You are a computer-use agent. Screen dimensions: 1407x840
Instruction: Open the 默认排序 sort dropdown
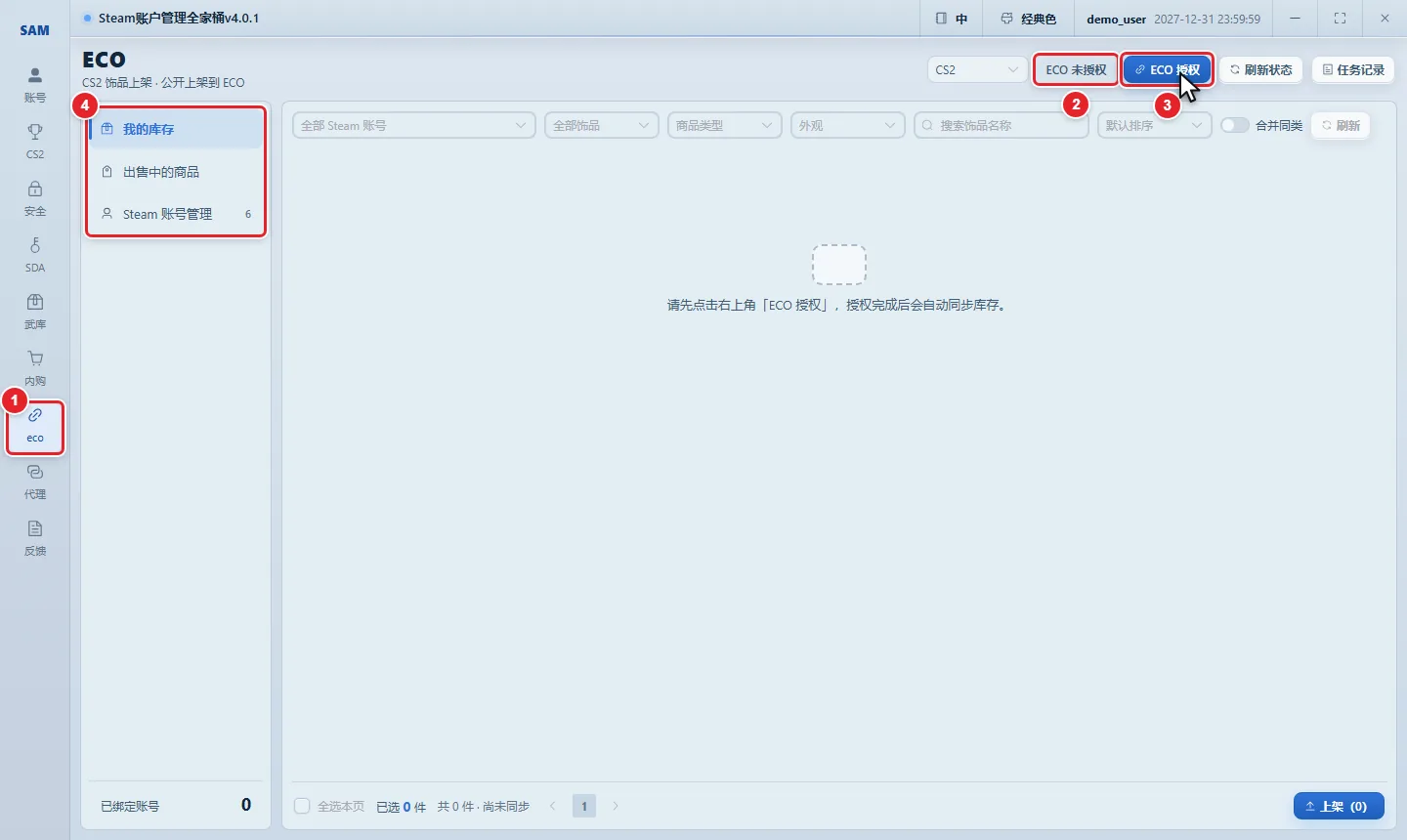pyautogui.click(x=1155, y=125)
